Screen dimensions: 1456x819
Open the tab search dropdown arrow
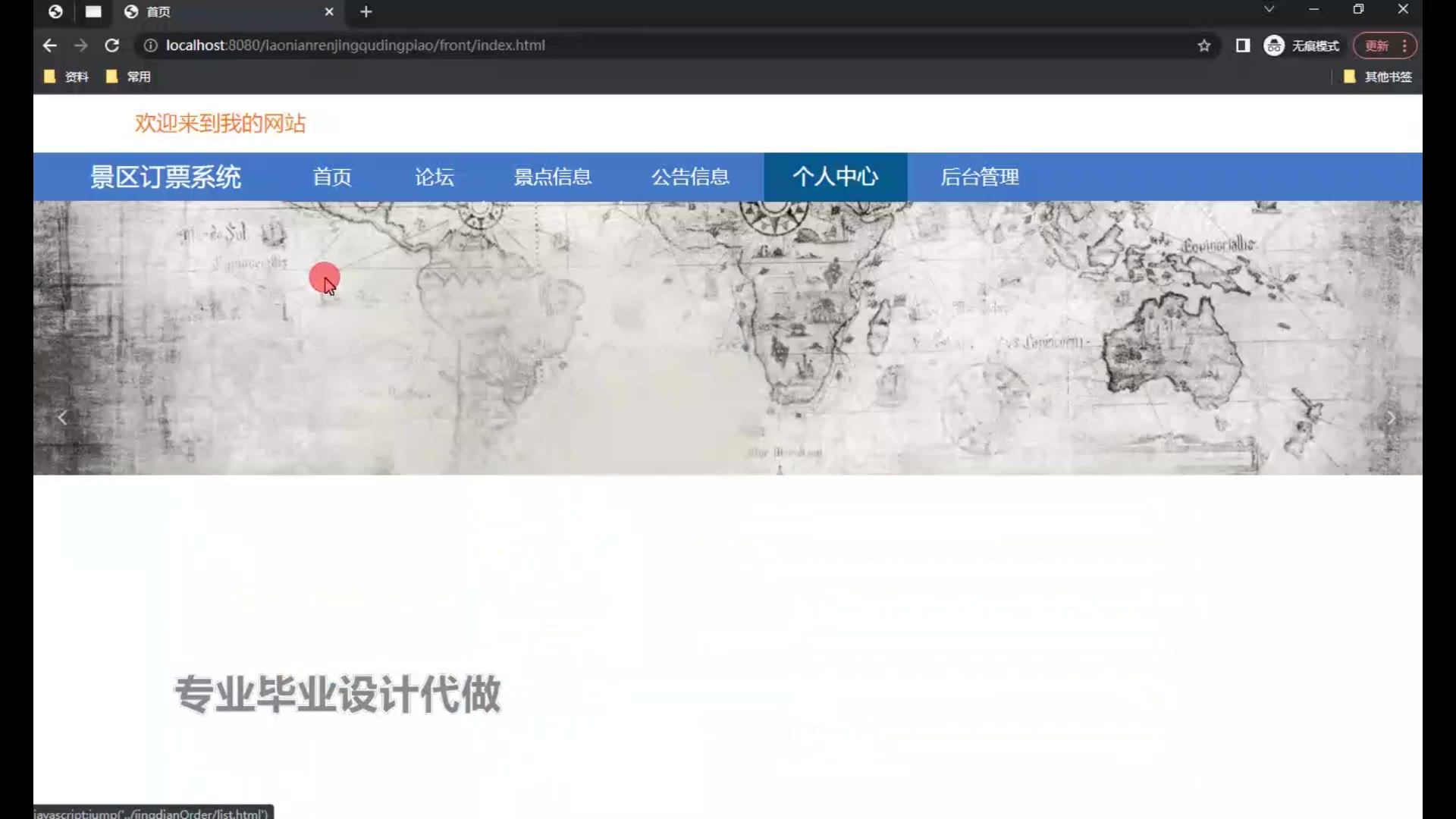1269,9
